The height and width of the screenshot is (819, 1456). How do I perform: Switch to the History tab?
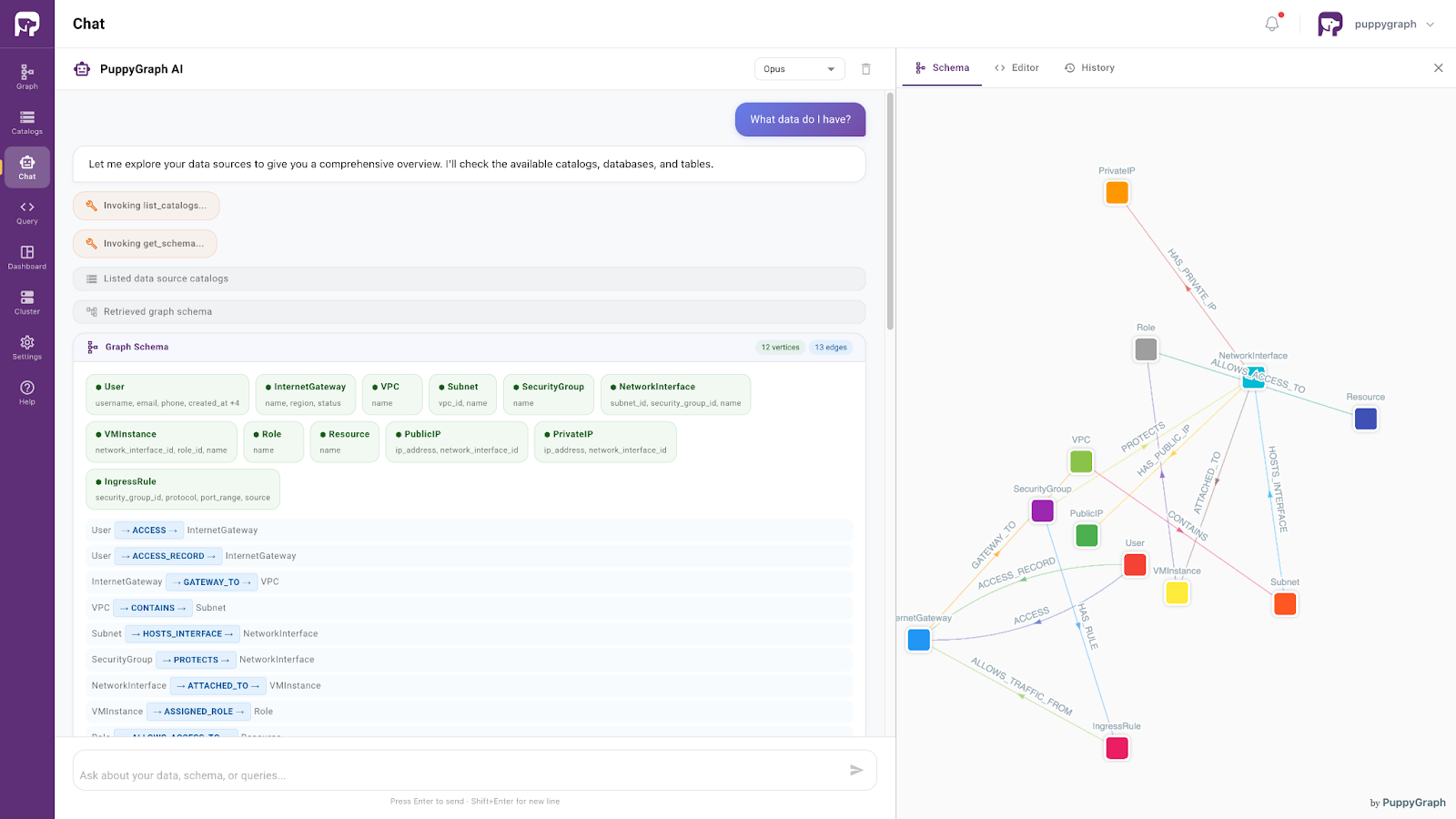pos(1089,68)
